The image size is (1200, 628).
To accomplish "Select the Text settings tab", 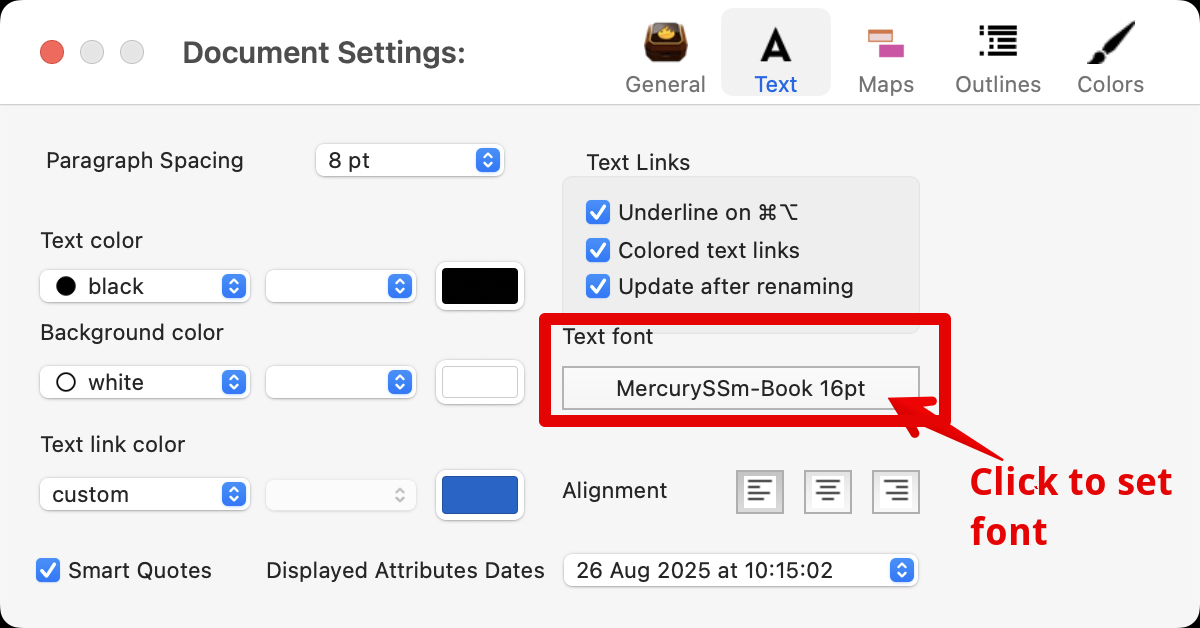I will [775, 58].
